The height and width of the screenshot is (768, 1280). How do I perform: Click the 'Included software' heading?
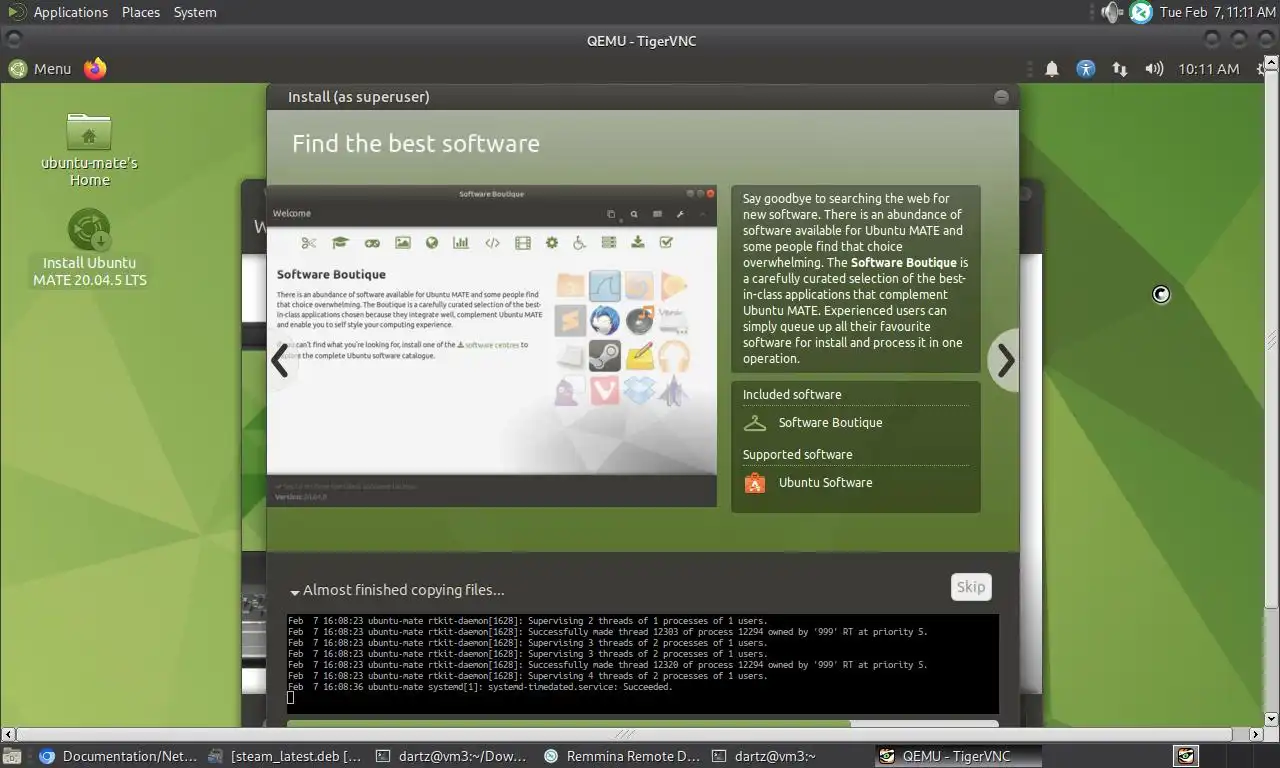[792, 395]
